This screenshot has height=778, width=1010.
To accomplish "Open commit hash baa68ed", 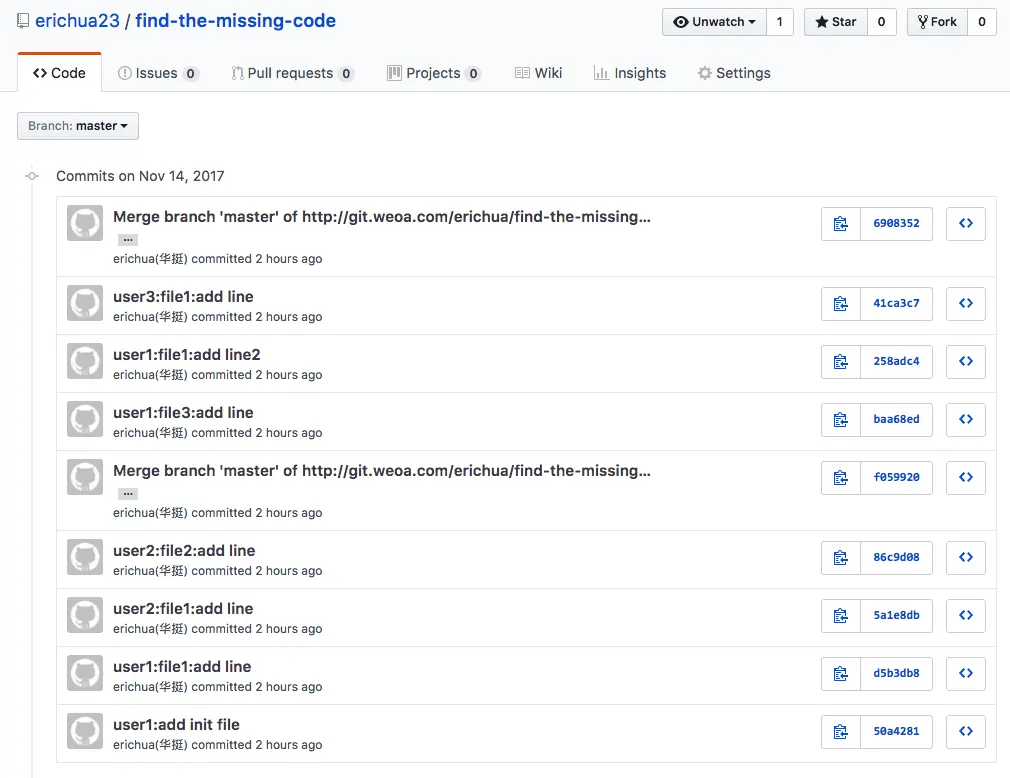I will point(897,419).
